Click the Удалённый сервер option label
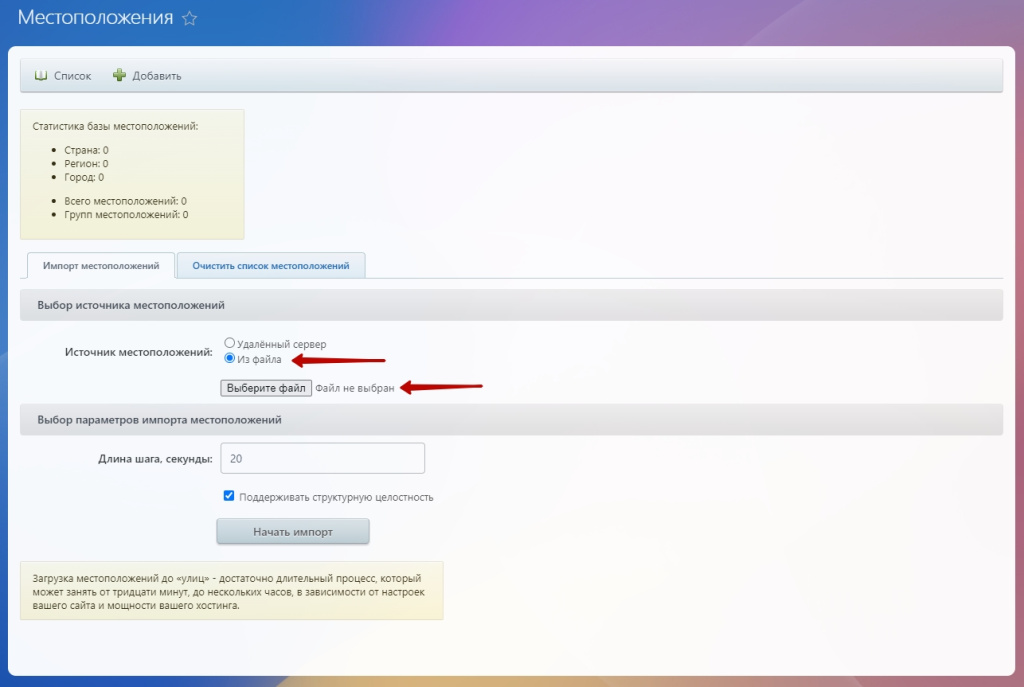The height and width of the screenshot is (687, 1024). (281, 344)
